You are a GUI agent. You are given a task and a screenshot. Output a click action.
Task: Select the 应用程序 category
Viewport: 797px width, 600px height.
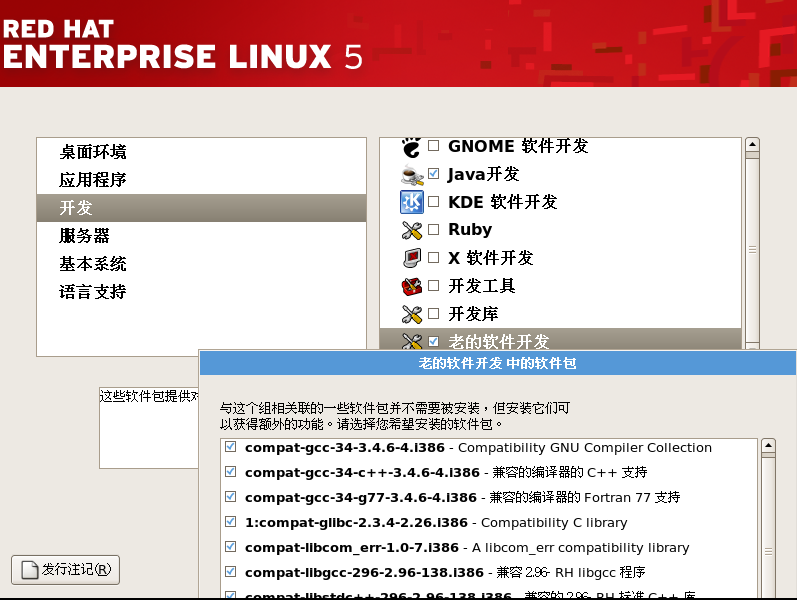[x=201, y=179]
